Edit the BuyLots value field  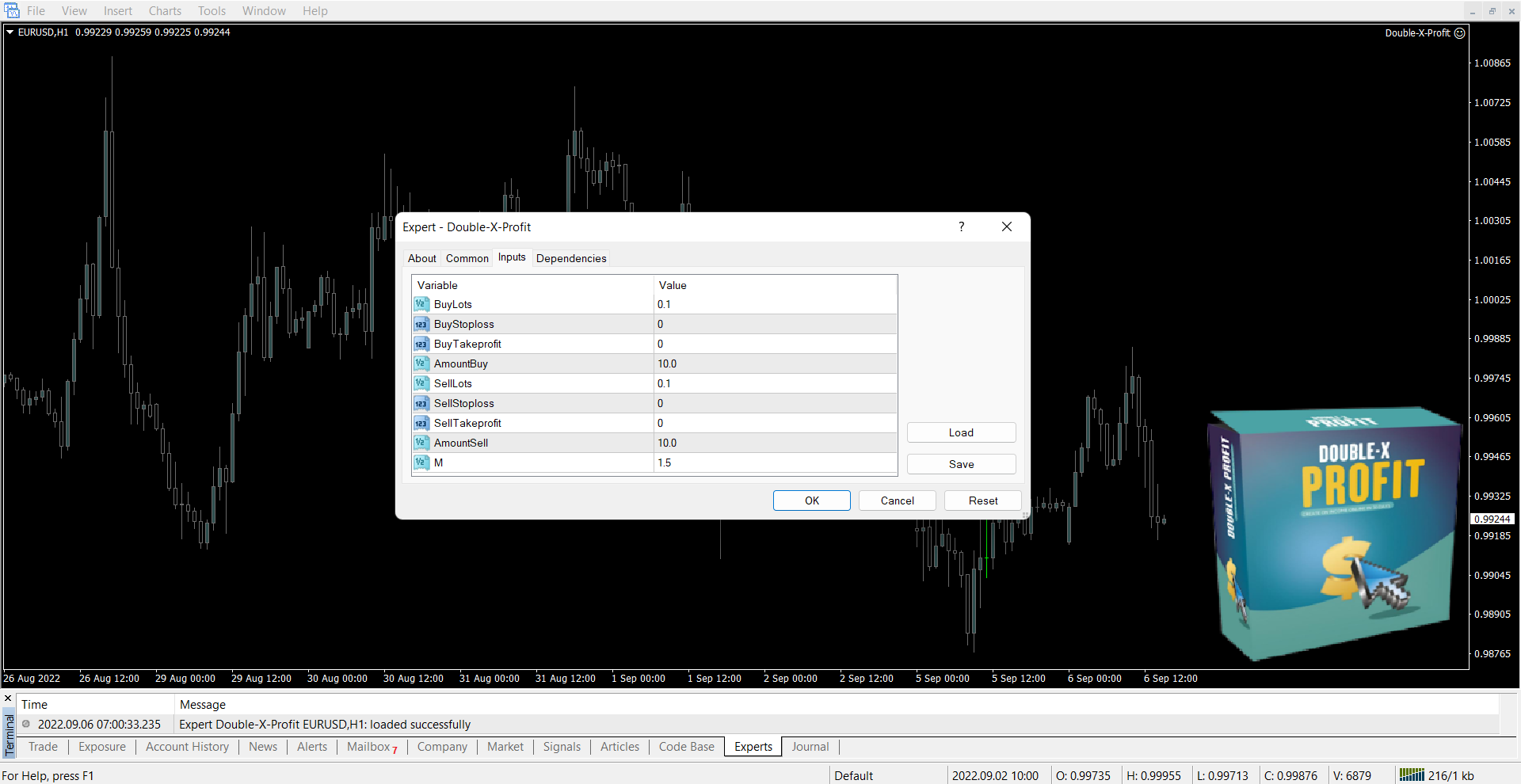[x=774, y=304]
